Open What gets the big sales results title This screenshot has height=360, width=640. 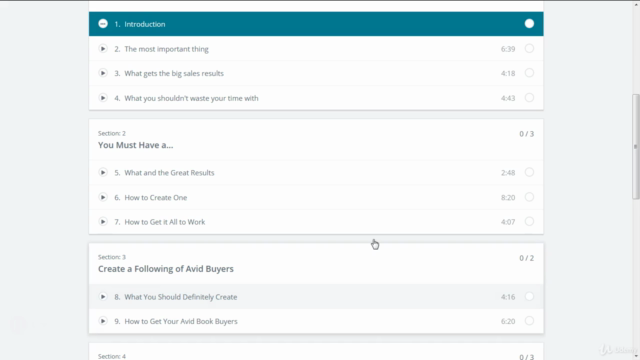[x=174, y=73]
